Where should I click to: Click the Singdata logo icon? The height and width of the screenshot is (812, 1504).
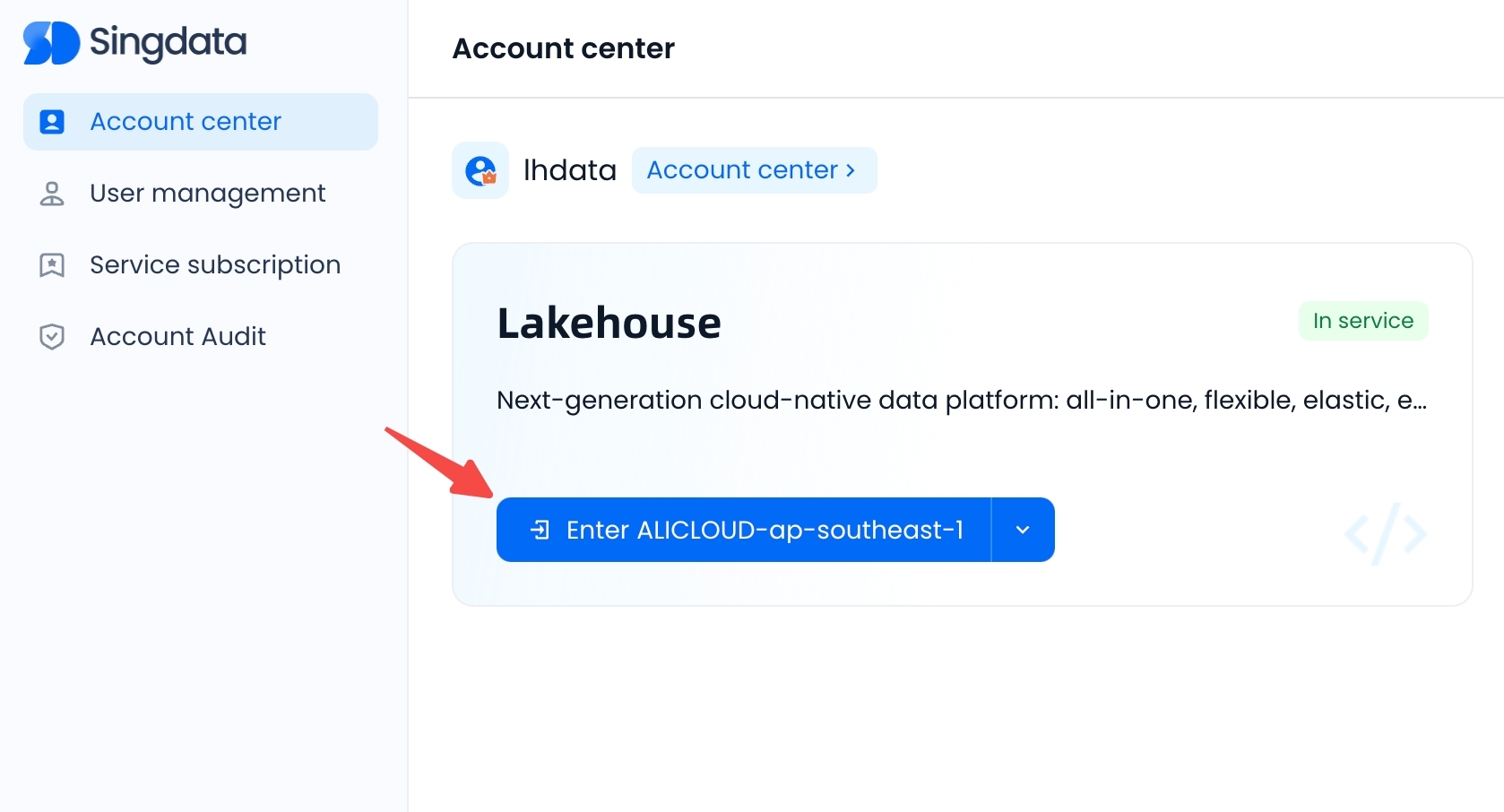tap(51, 43)
